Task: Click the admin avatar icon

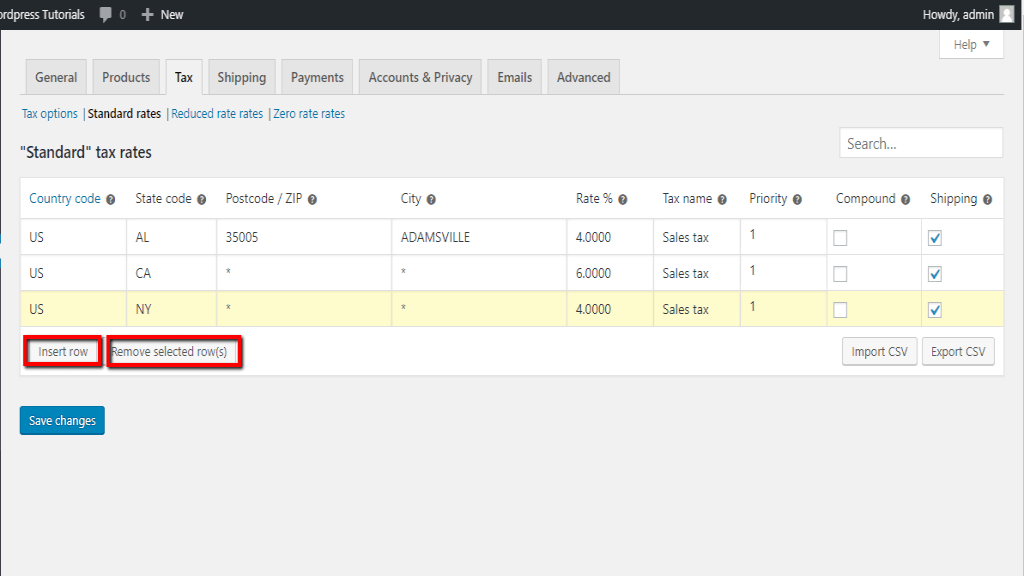Action: pos(1006,14)
